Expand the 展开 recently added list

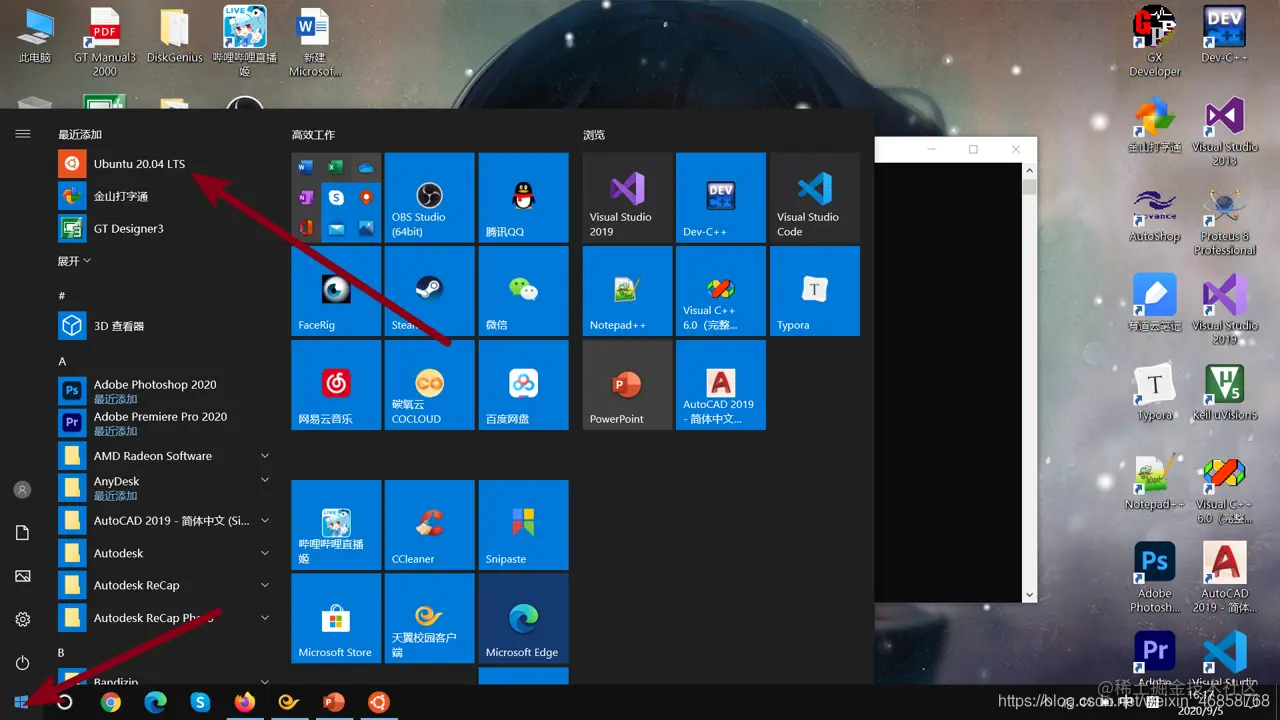tap(74, 261)
